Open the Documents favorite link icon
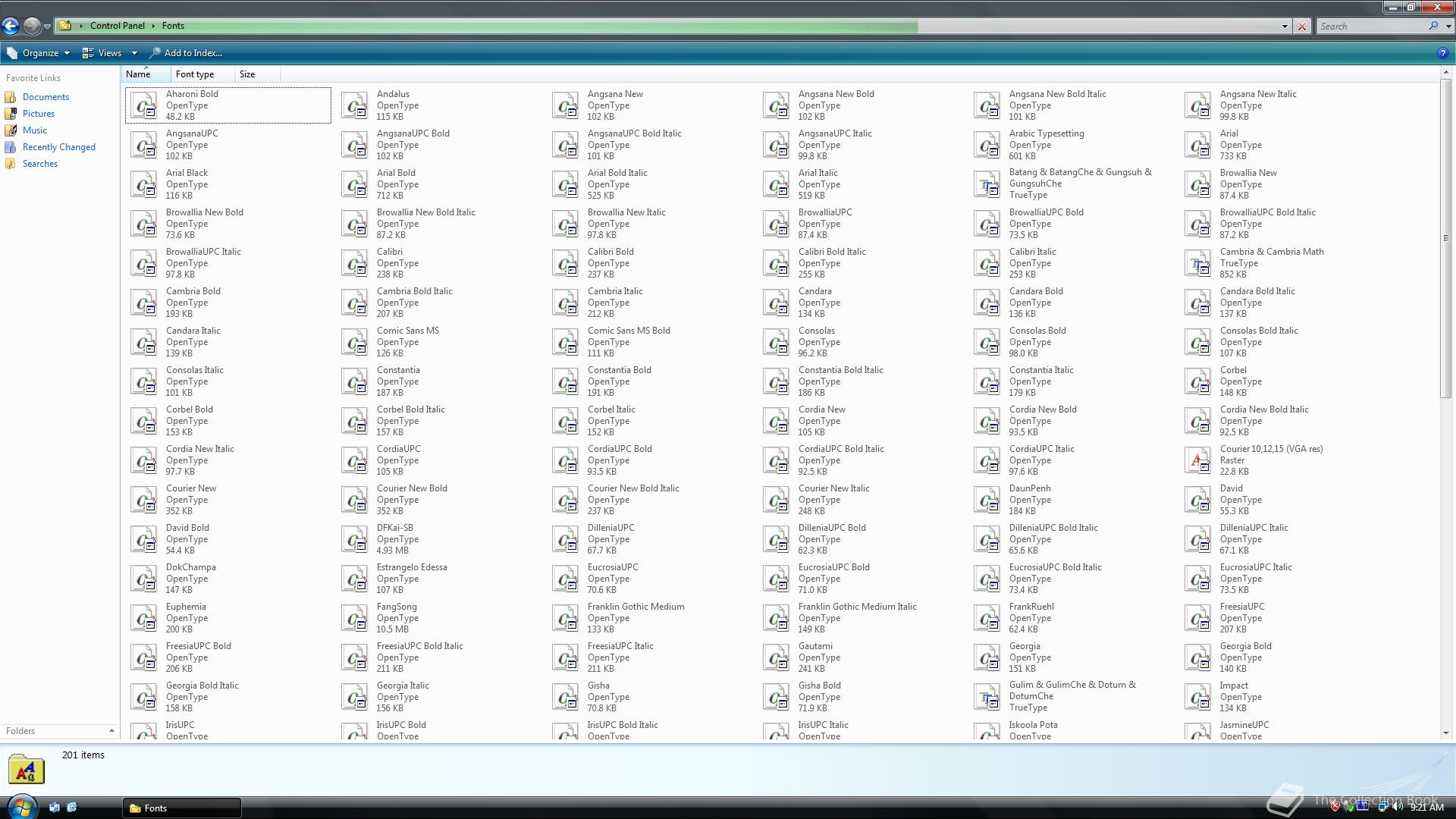This screenshot has width=1456, height=819. point(10,97)
